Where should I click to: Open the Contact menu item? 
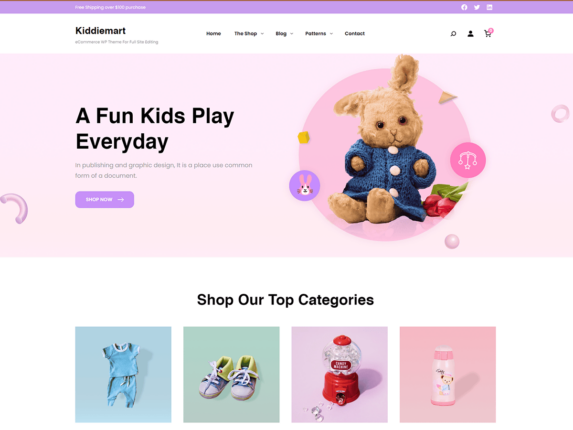click(x=354, y=34)
